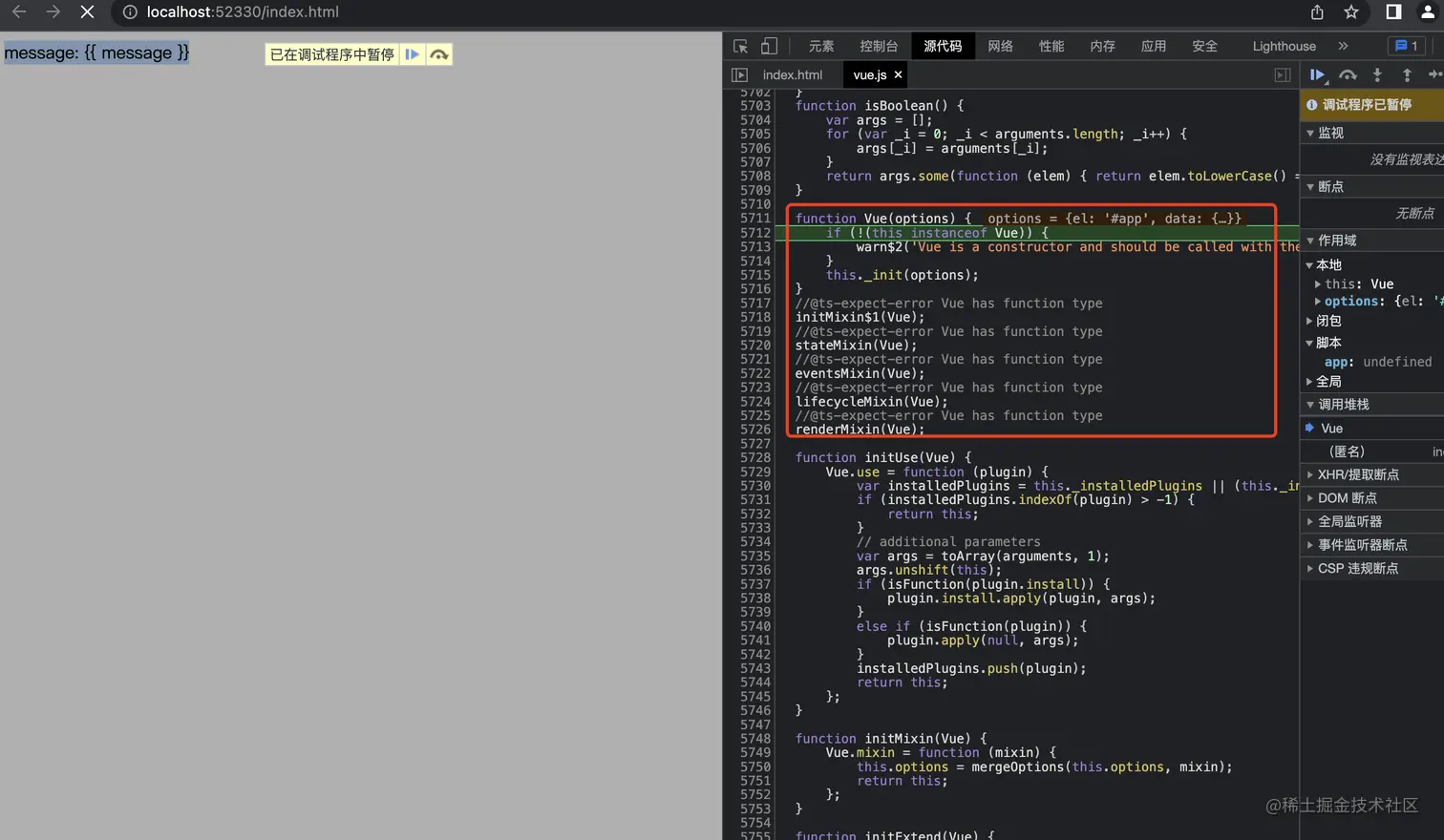The height and width of the screenshot is (840, 1444).
Task: Step into next function call
Action: pos(1377,74)
